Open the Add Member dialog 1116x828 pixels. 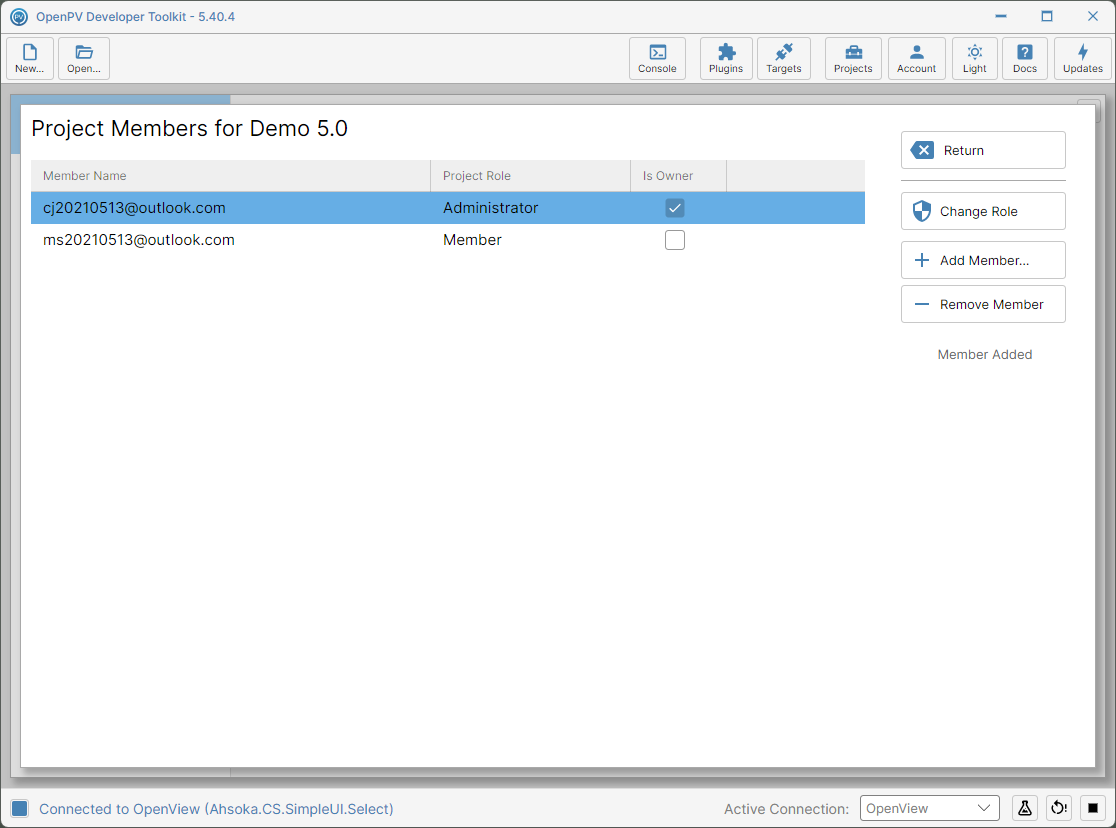983,261
